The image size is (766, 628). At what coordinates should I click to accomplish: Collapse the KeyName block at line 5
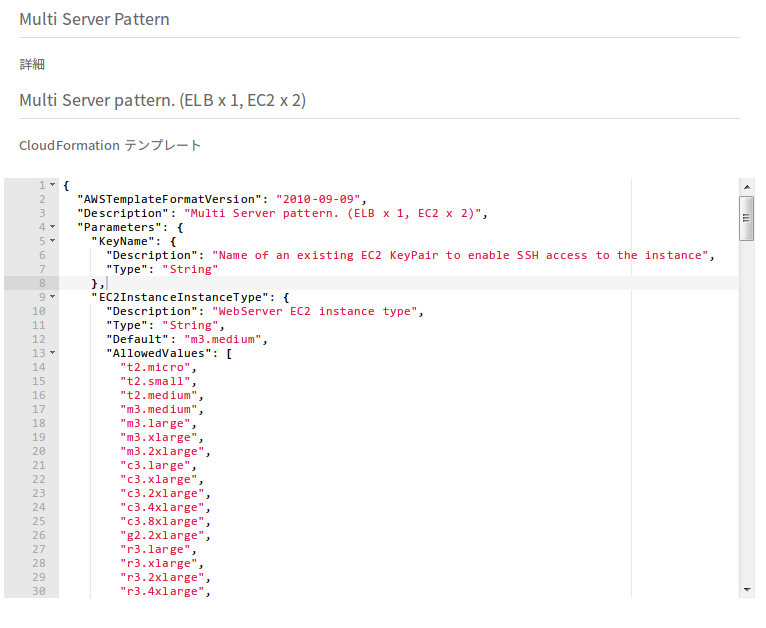pyautogui.click(x=52, y=241)
